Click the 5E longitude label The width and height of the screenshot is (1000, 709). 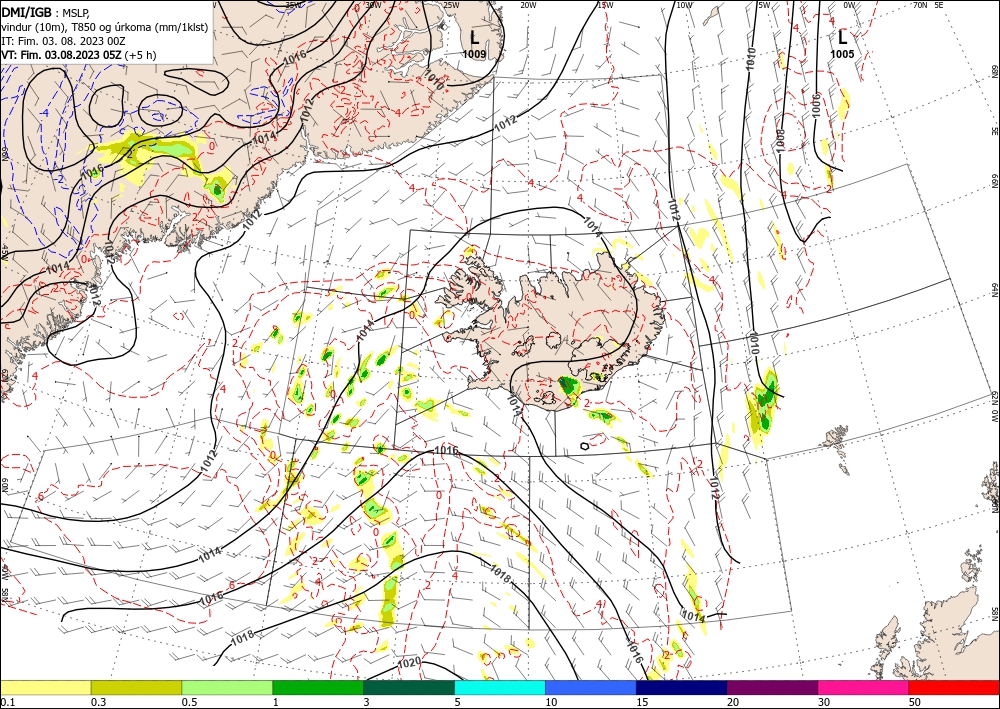pyautogui.click(x=939, y=5)
